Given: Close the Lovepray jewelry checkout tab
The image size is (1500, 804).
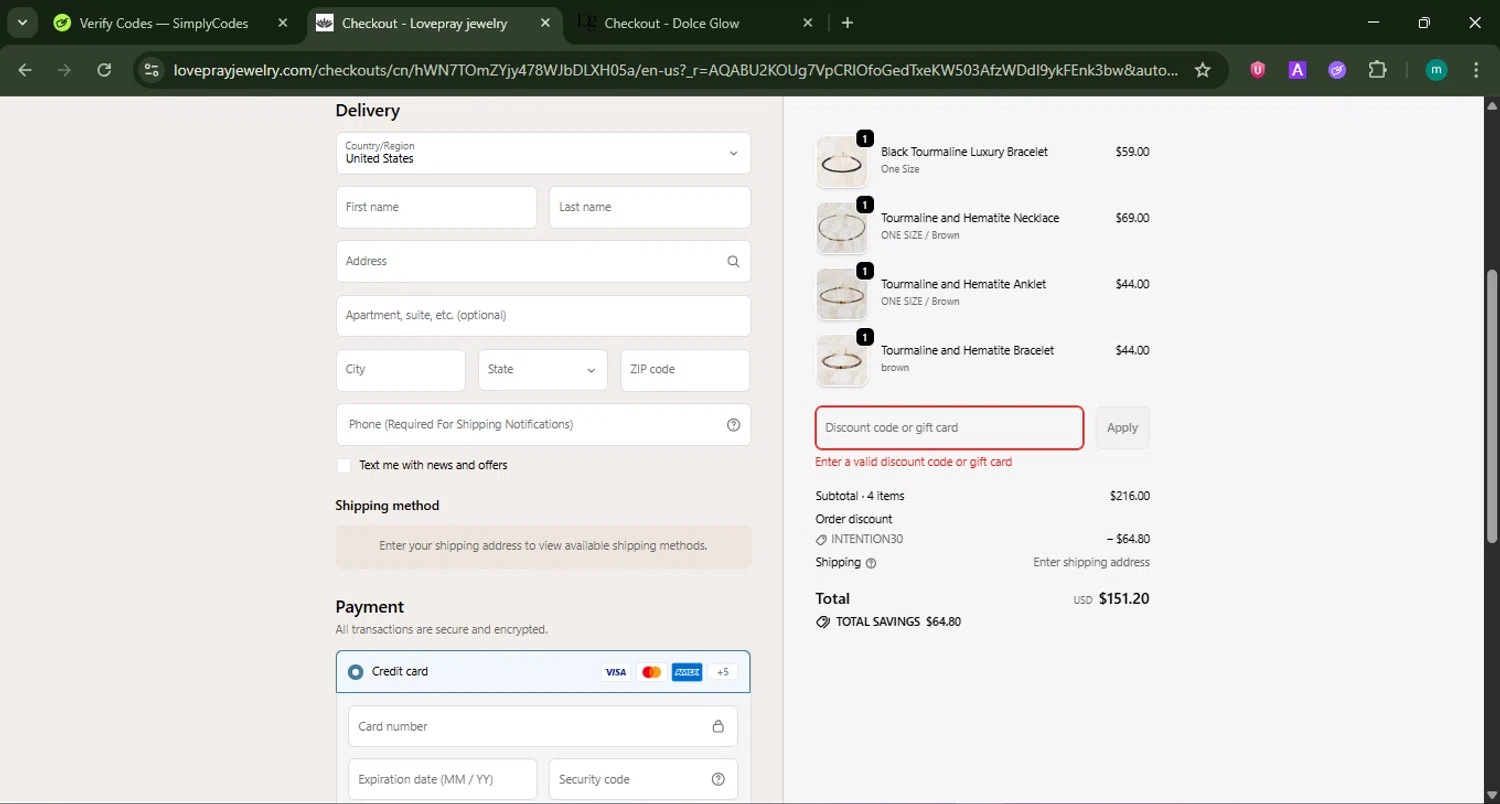Looking at the screenshot, I should pyautogui.click(x=546, y=22).
